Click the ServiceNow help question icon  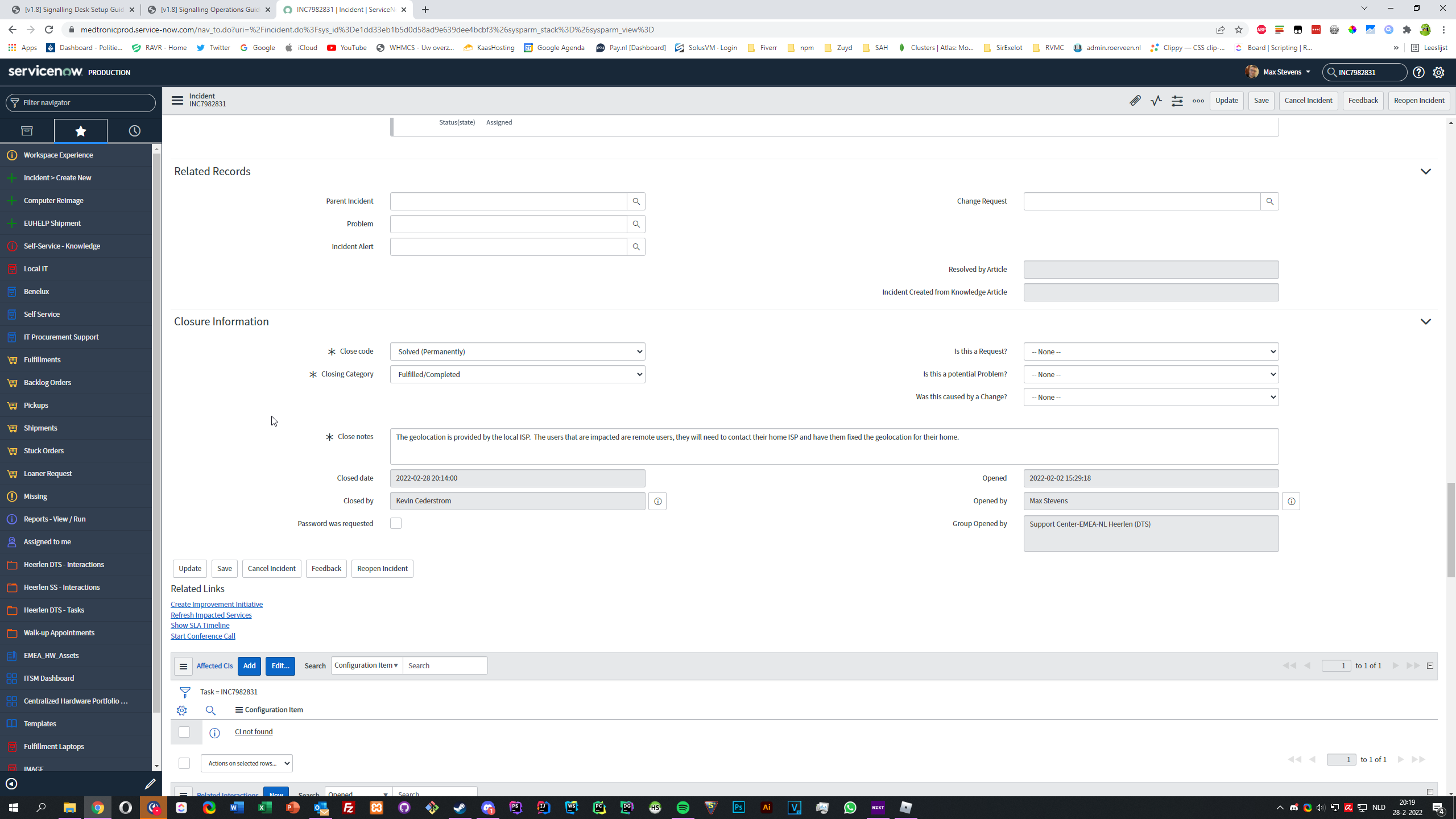pyautogui.click(x=1418, y=72)
